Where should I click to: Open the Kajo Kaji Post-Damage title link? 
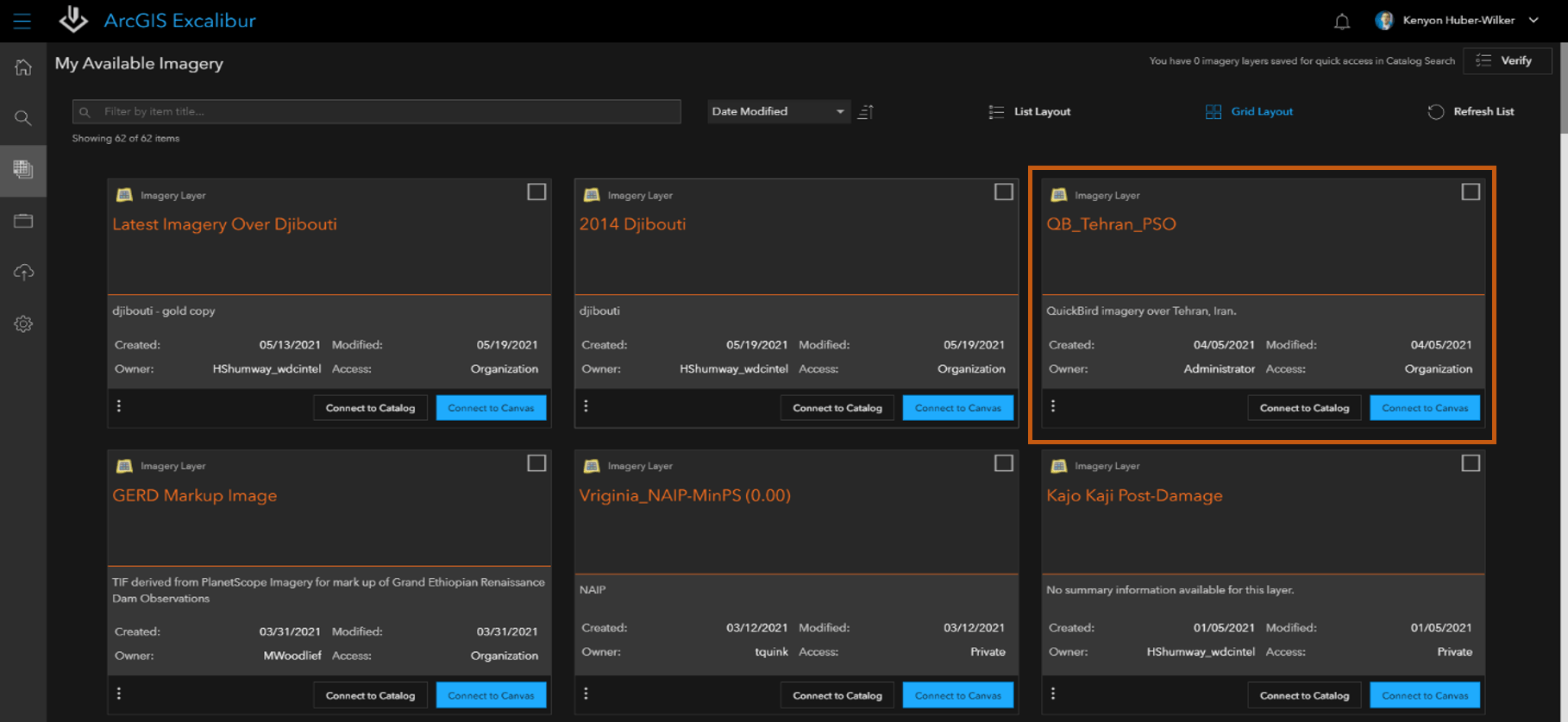(1134, 495)
